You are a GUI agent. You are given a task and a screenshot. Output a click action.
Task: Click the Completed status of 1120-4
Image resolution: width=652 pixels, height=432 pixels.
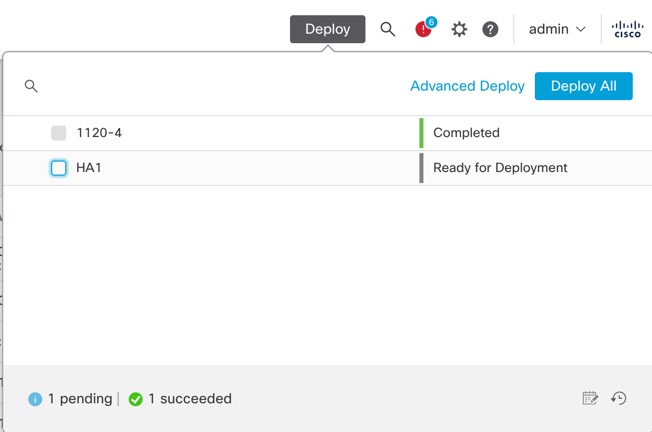pos(466,133)
